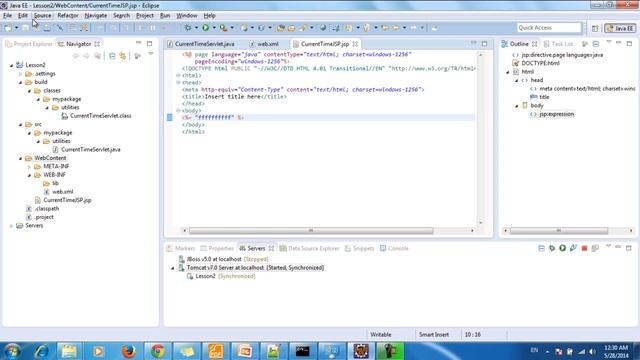Open Debug button dropdown arrow
640x360 pixels.
click(196, 28)
